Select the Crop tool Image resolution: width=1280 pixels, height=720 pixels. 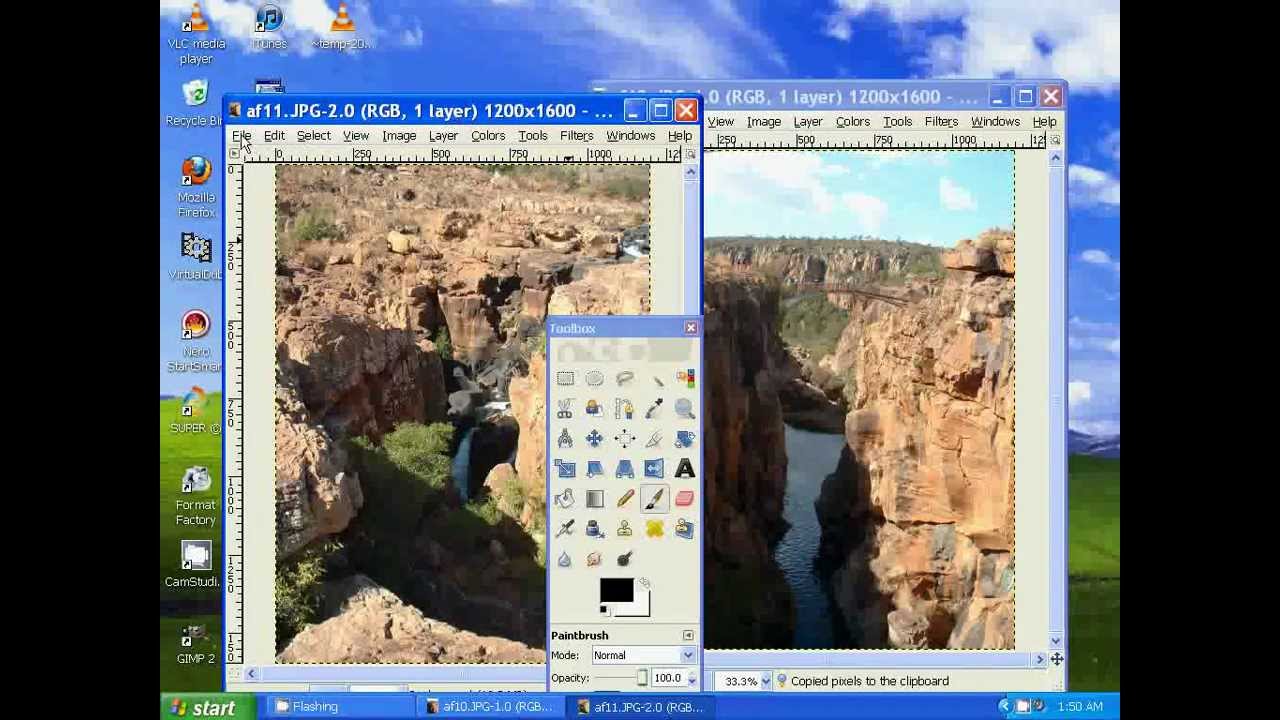[655, 439]
